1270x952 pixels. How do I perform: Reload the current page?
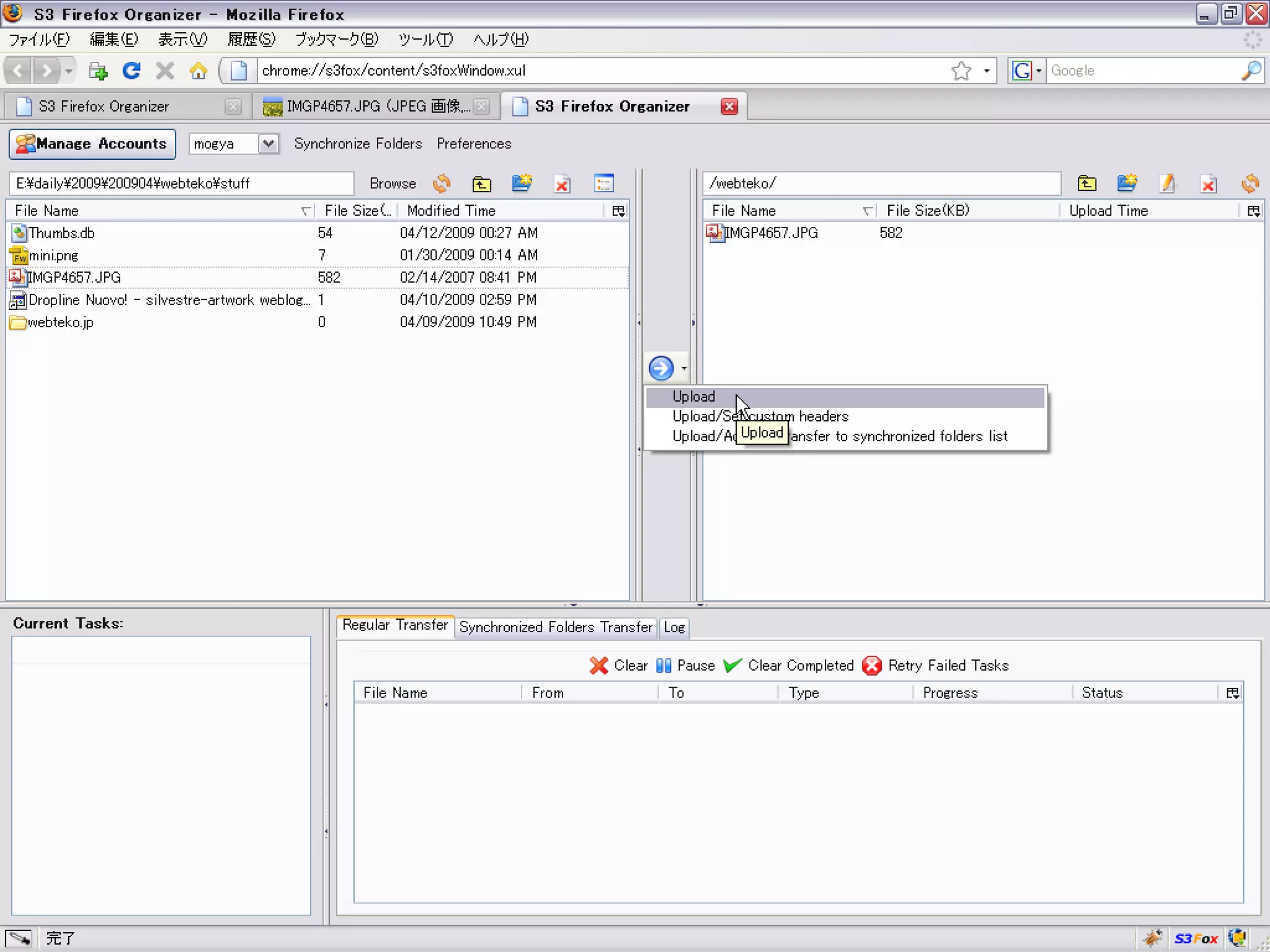click(131, 71)
